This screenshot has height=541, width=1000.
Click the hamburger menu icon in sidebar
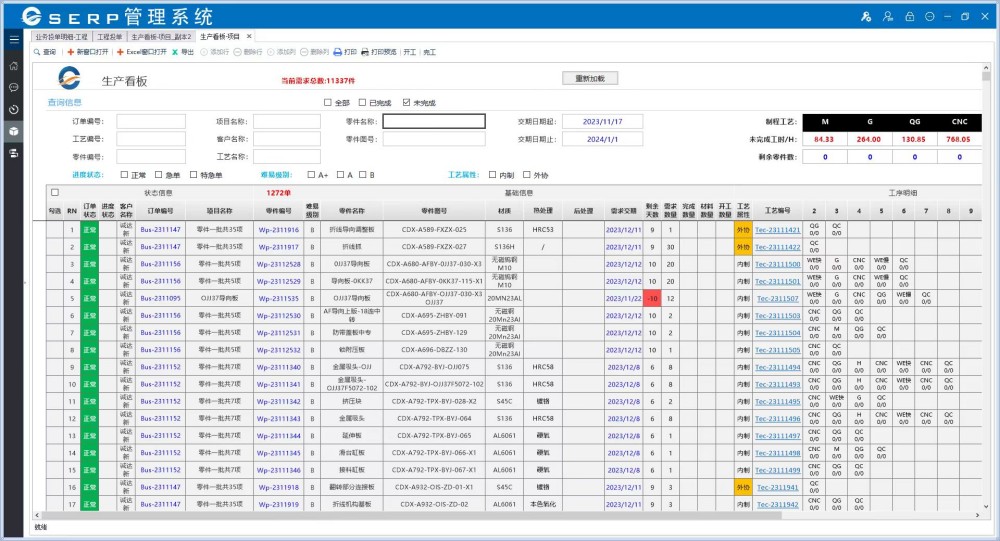(14, 39)
